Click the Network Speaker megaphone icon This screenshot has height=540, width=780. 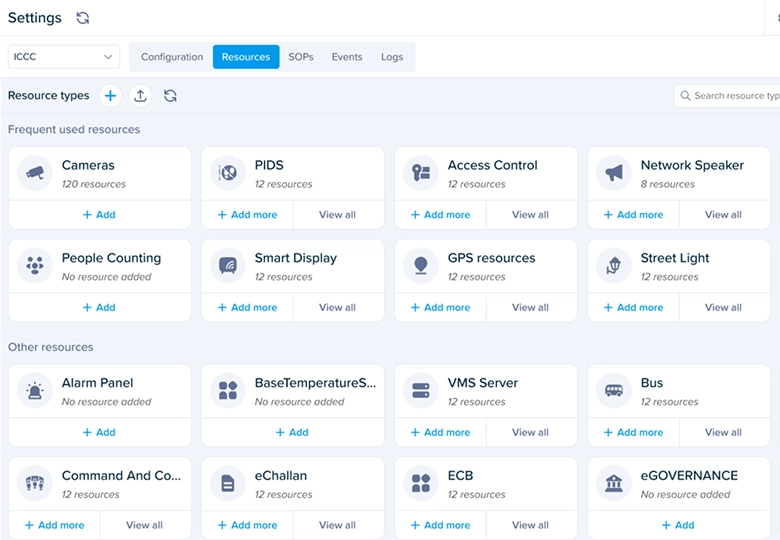(x=614, y=173)
